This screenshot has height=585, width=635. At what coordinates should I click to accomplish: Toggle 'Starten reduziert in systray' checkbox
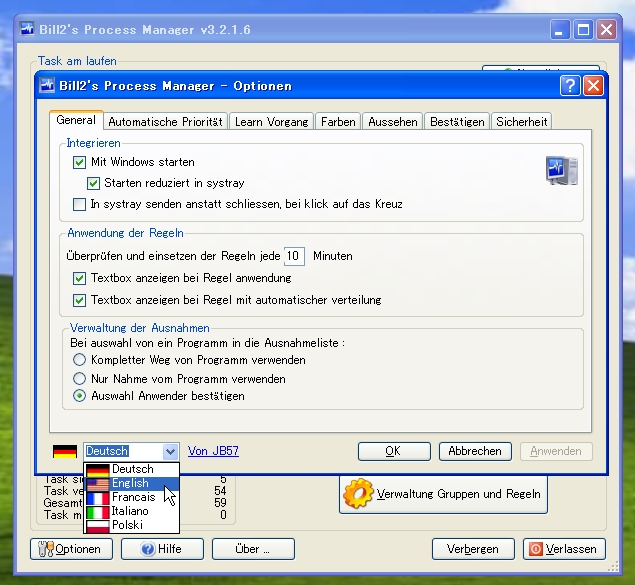click(x=93, y=183)
